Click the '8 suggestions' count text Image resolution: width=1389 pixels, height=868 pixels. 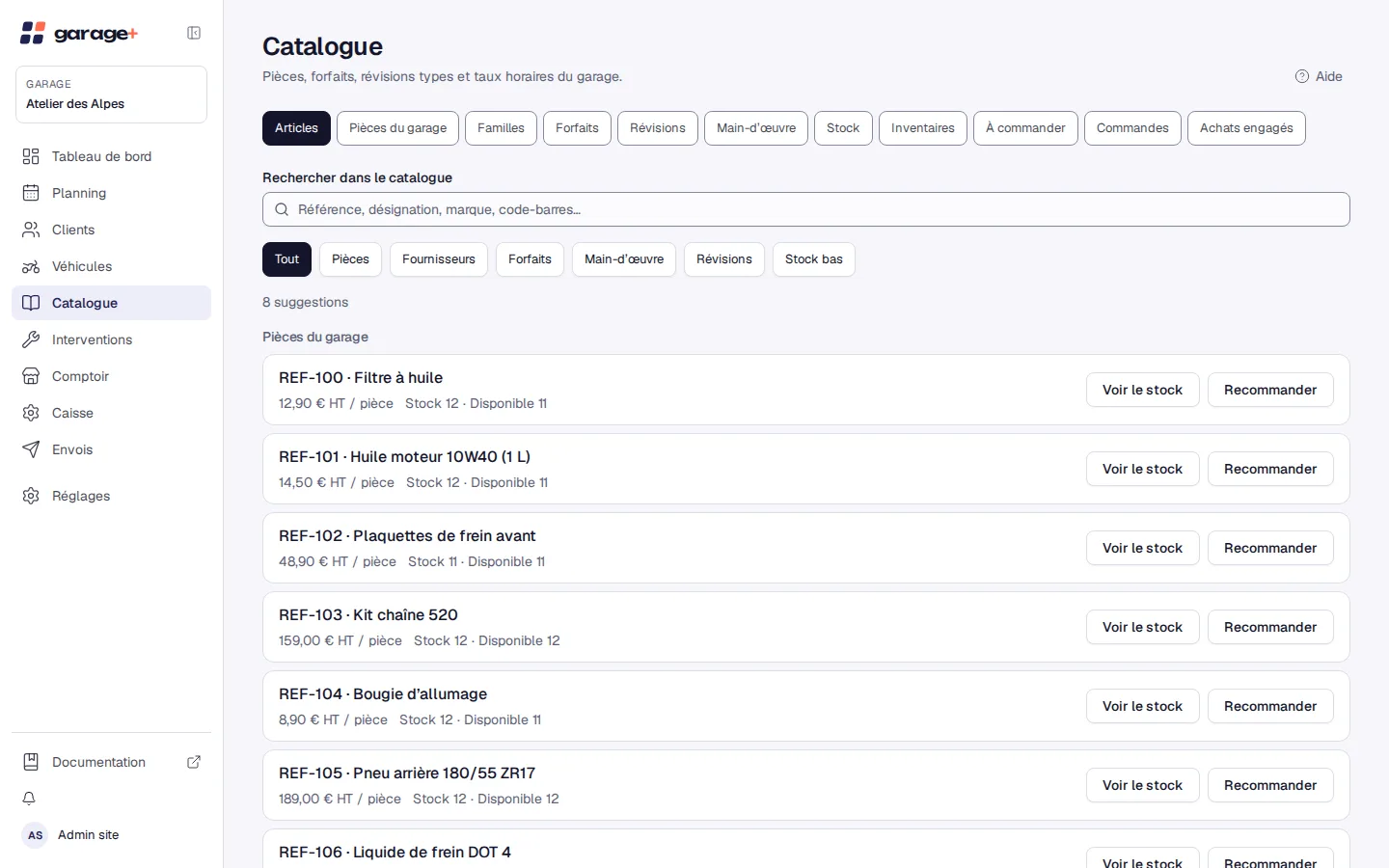(305, 302)
